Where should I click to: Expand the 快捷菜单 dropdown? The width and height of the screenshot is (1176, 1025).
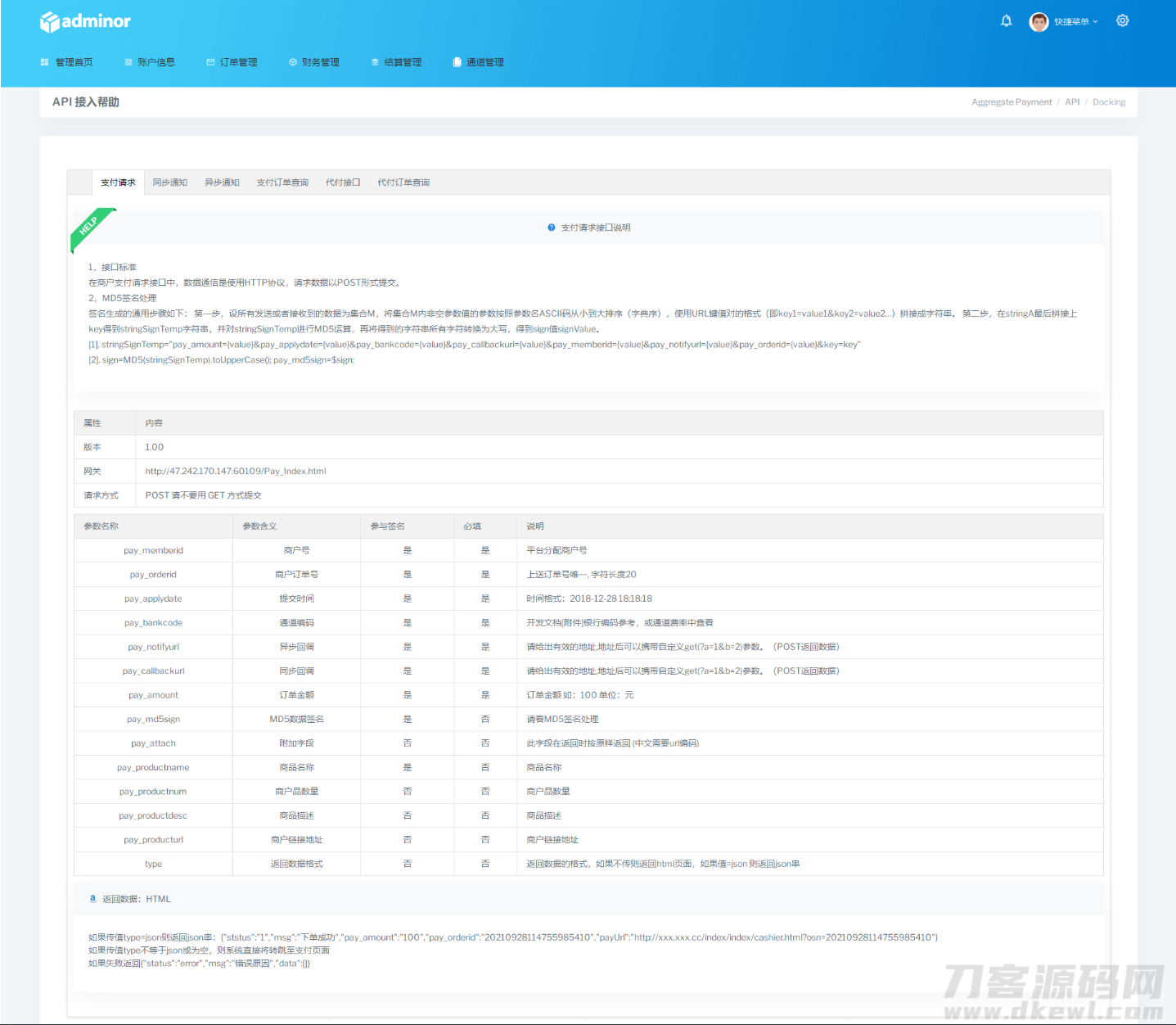1075,22
